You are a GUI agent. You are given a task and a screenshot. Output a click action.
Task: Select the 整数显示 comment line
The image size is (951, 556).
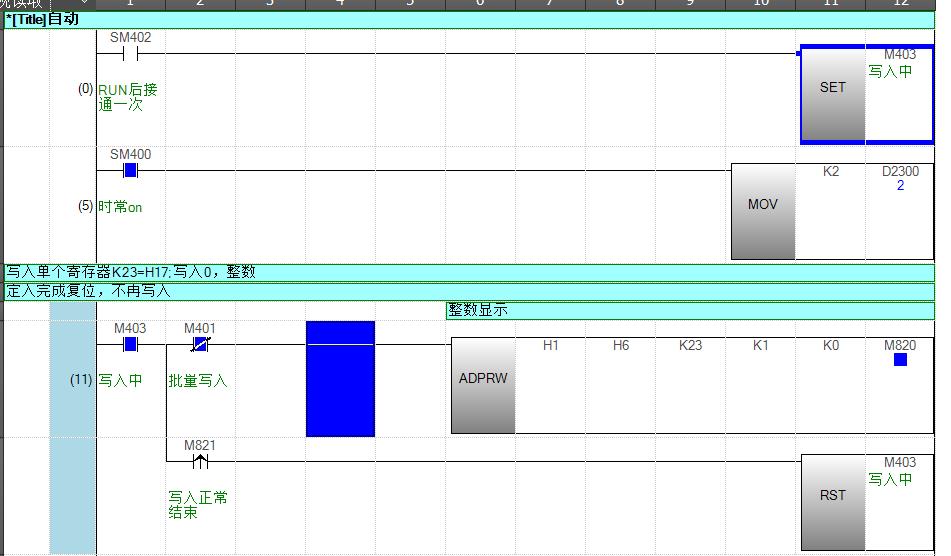point(690,311)
